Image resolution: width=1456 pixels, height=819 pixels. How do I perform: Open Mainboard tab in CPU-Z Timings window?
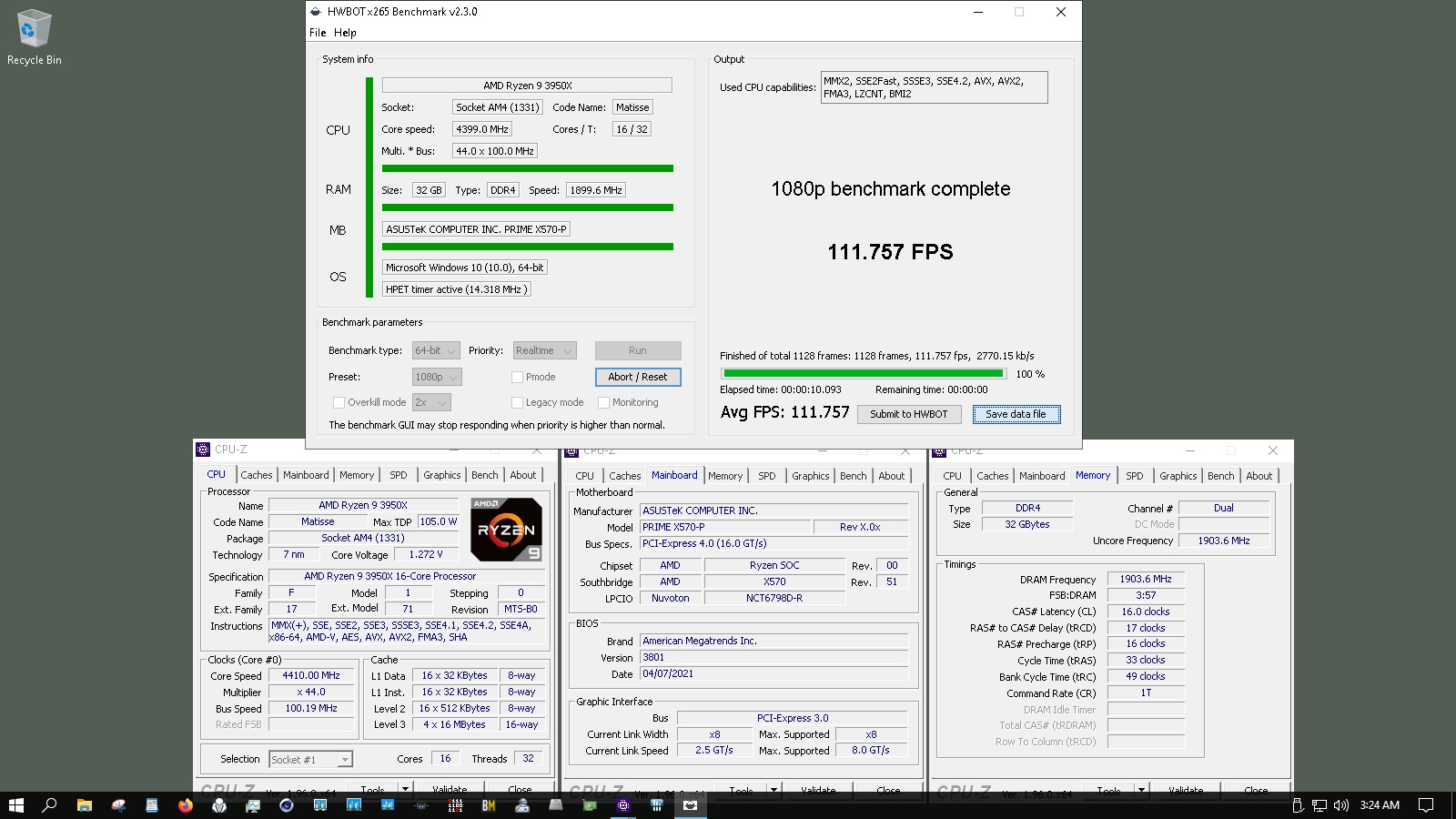click(1042, 476)
